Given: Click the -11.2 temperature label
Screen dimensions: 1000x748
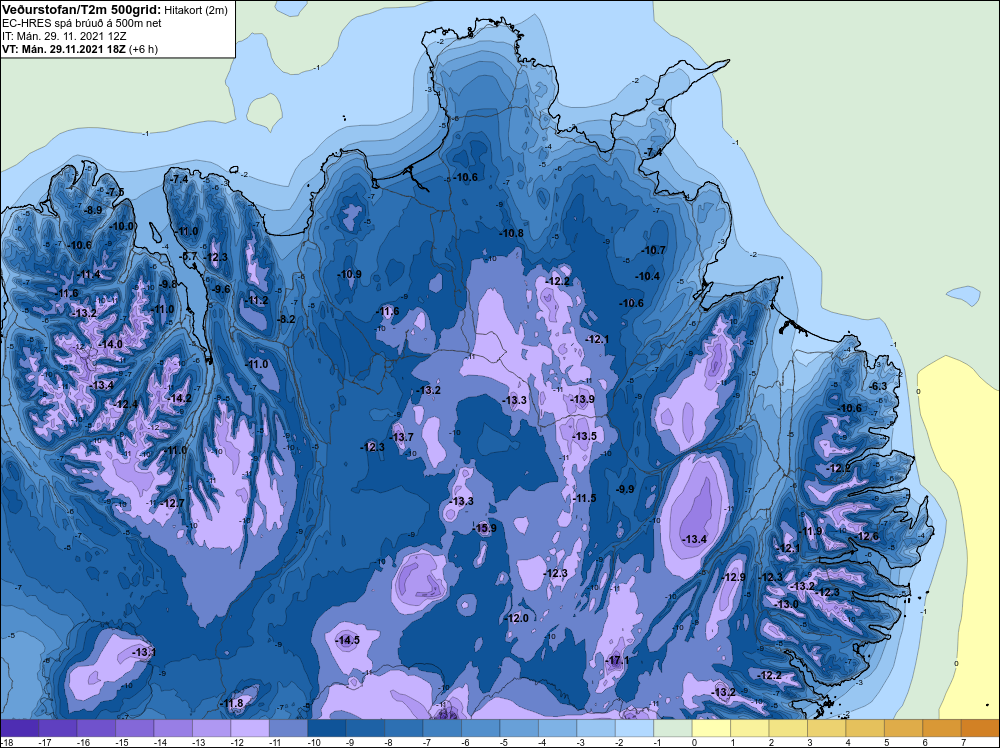Looking at the screenshot, I should tap(257, 300).
